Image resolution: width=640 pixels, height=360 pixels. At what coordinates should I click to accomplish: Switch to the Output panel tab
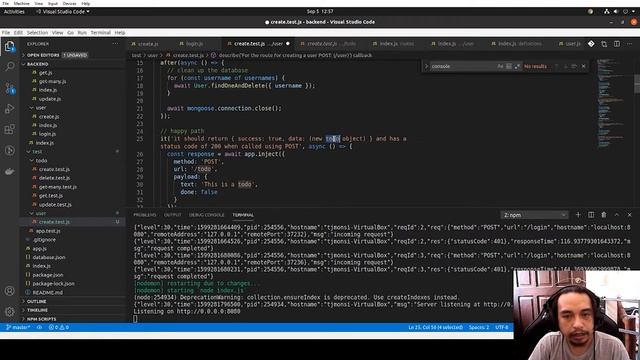pyautogui.click(x=172, y=215)
